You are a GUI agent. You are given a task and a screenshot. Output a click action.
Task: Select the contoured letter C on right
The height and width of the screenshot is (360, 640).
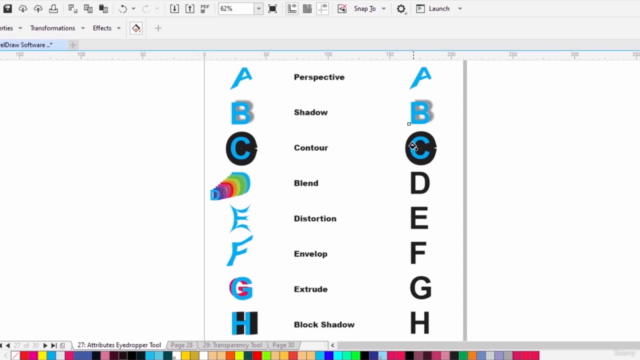click(421, 148)
